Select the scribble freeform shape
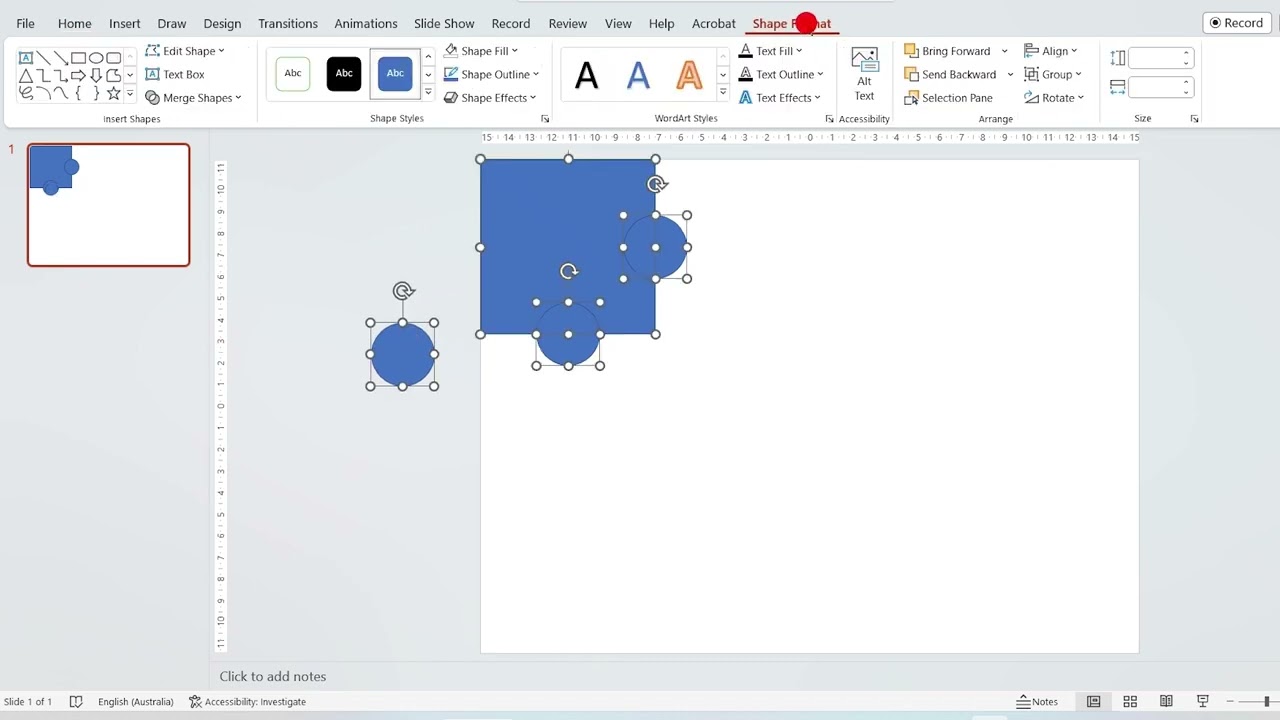The width and height of the screenshot is (1280, 720). [x=26, y=93]
